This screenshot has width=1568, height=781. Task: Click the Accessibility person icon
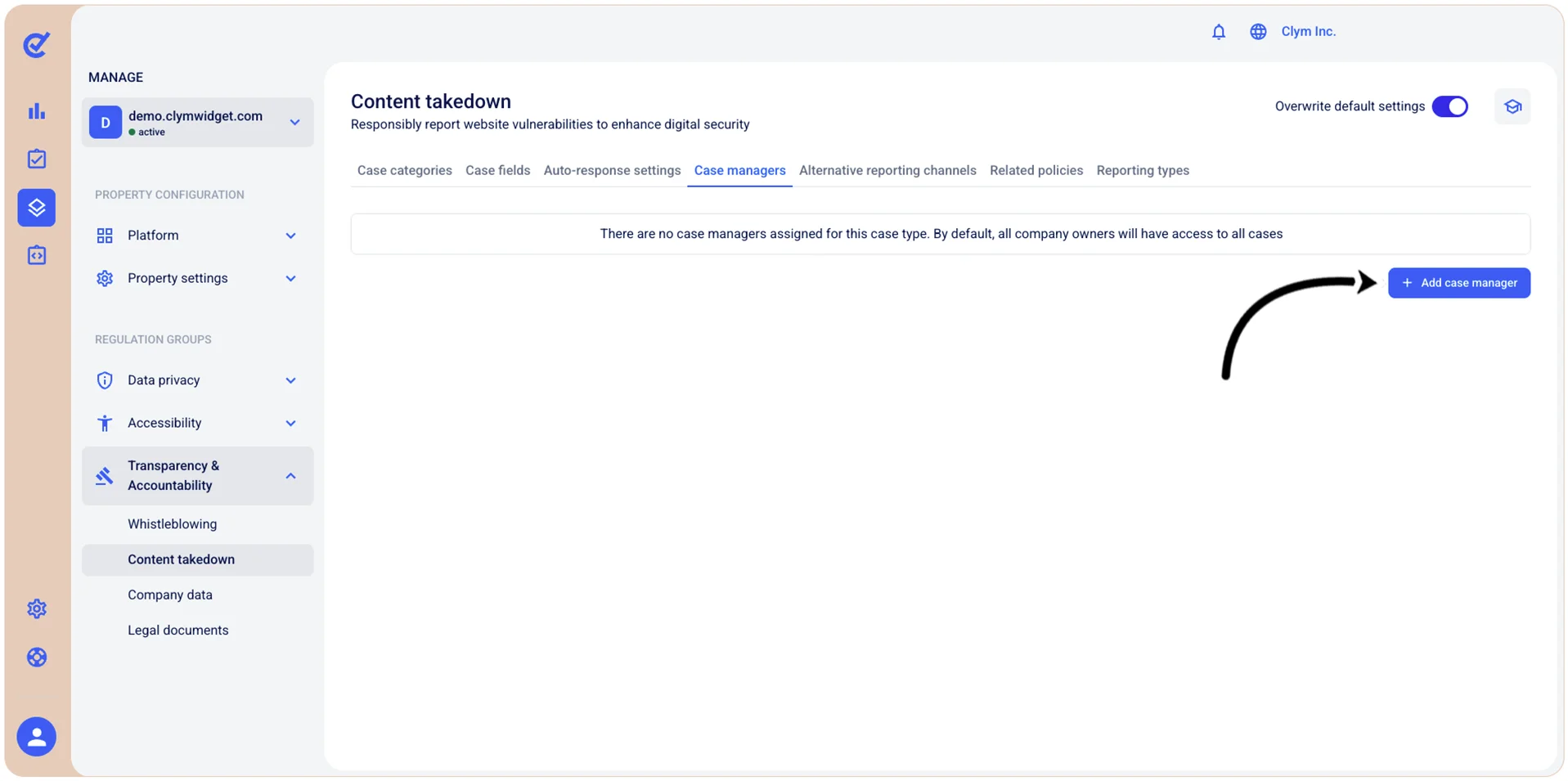coord(105,423)
